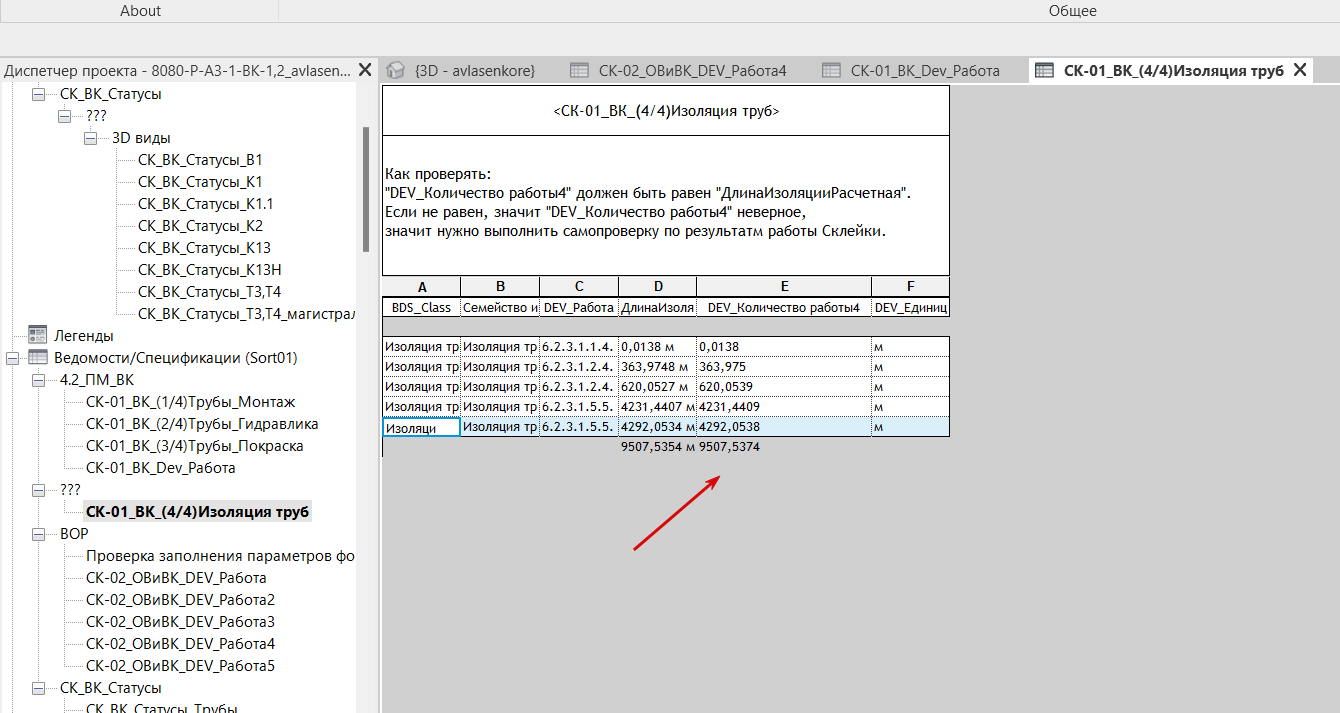Select СК-02_ОВиВК_DEV_Работа3 in the tree
This screenshot has height=713, width=1340.
[180, 622]
